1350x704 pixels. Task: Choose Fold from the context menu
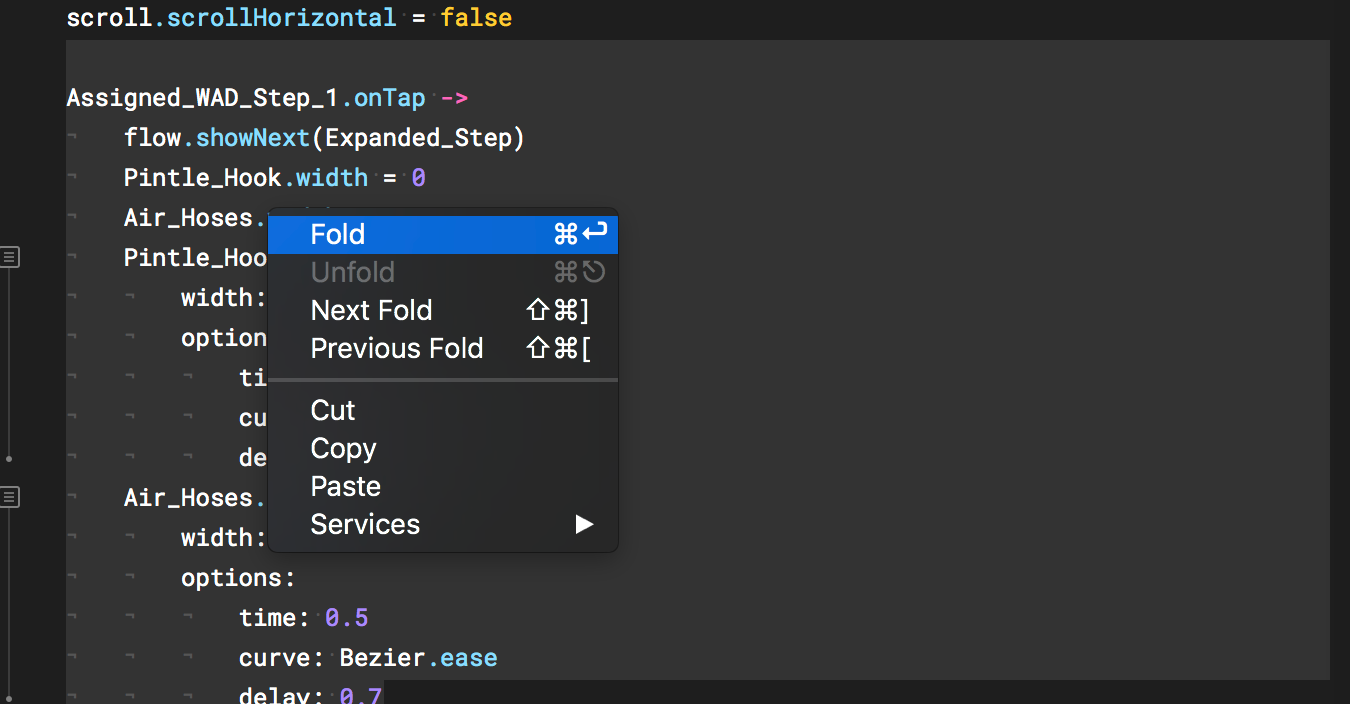[338, 235]
